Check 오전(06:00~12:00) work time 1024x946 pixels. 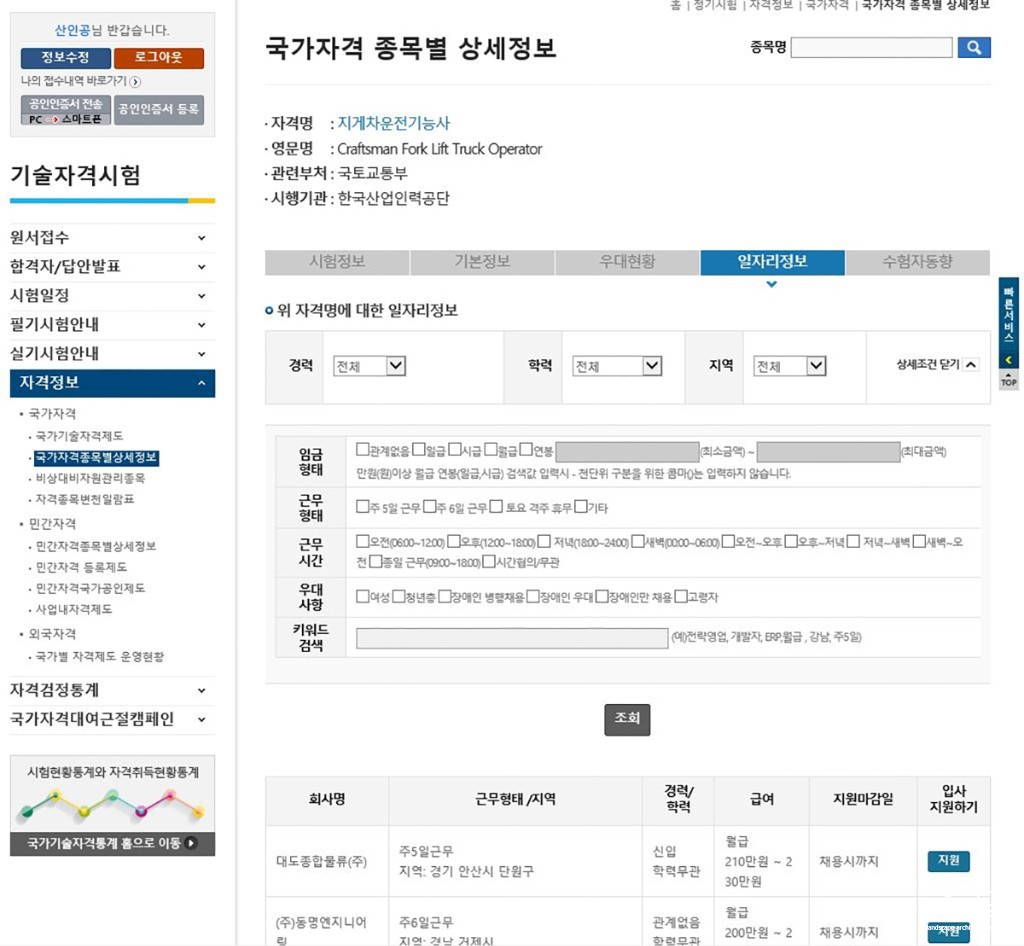tap(362, 541)
